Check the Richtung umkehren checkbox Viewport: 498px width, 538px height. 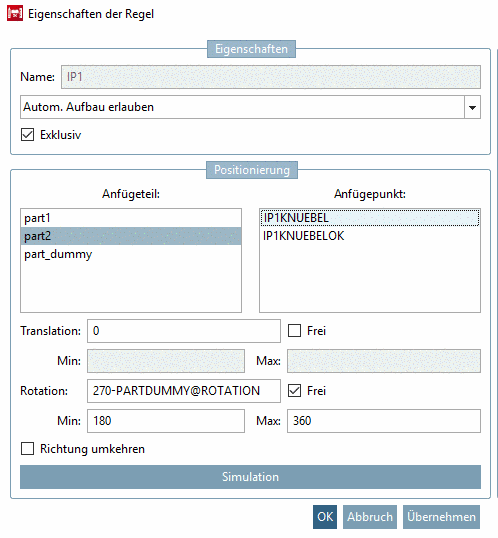coord(27,449)
